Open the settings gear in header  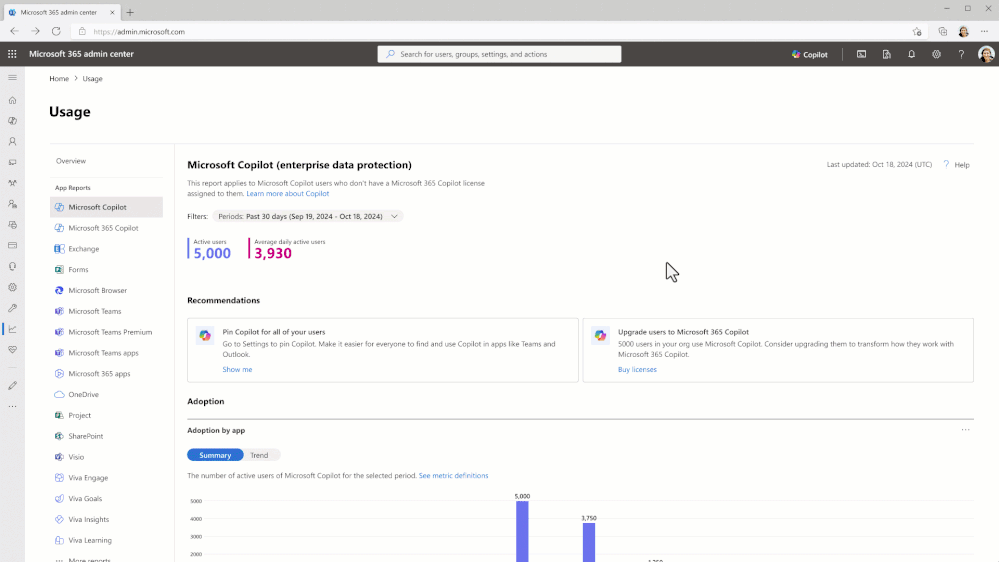pyautogui.click(x=937, y=54)
